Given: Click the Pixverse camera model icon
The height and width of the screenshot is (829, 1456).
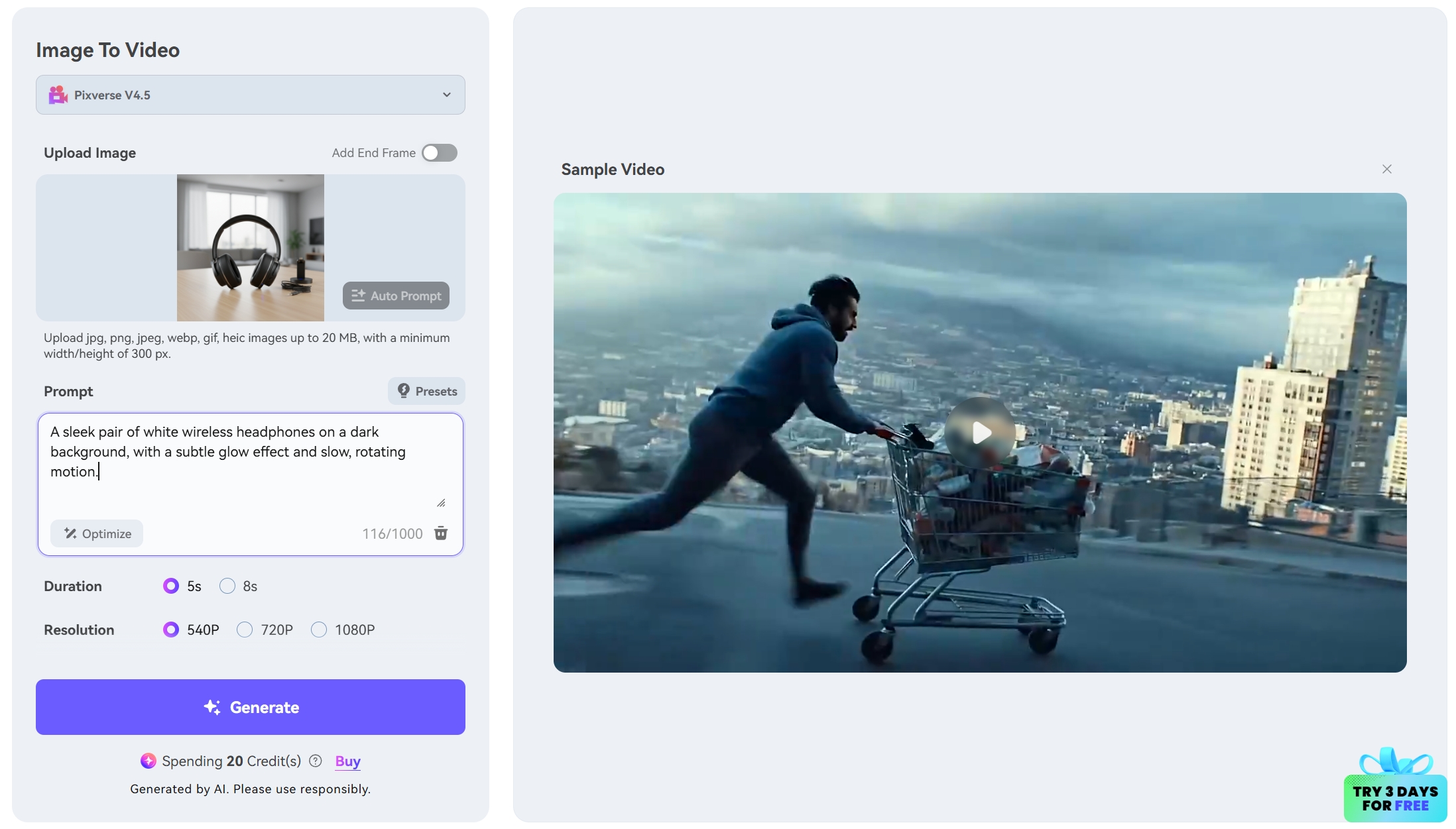Looking at the screenshot, I should click(x=58, y=95).
